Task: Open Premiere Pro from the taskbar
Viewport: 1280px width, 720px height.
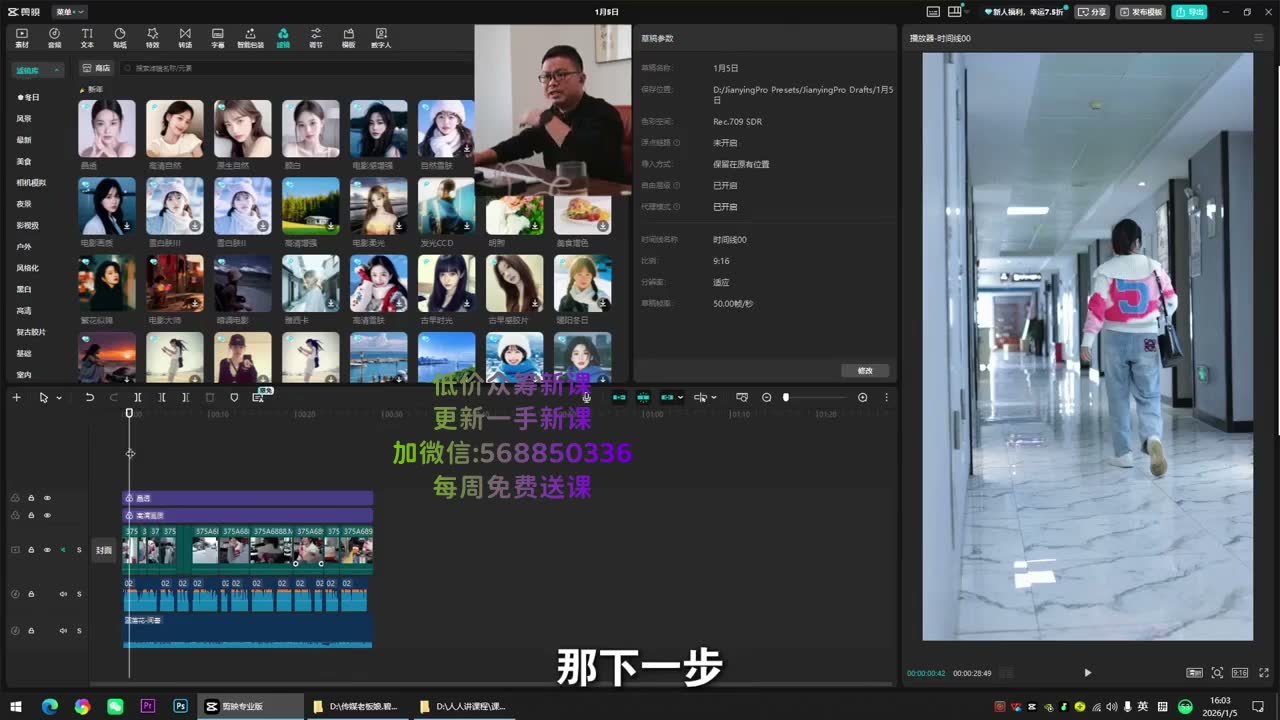Action: tap(148, 706)
